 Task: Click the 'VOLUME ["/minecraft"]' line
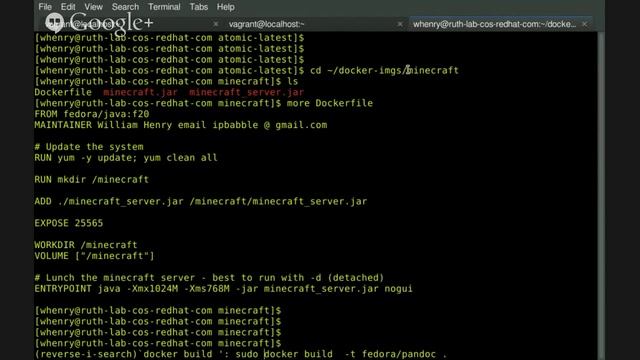click(x=94, y=256)
